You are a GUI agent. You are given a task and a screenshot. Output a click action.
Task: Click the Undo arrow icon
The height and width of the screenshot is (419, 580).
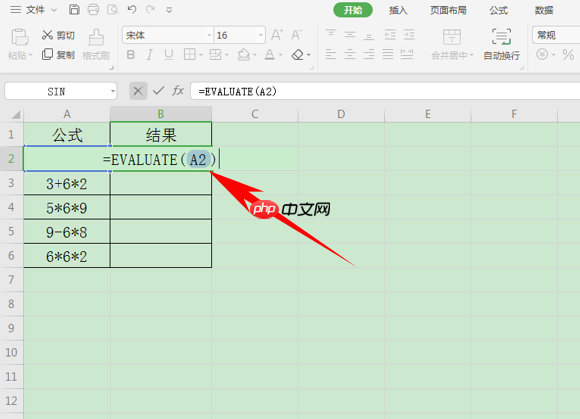click(132, 10)
